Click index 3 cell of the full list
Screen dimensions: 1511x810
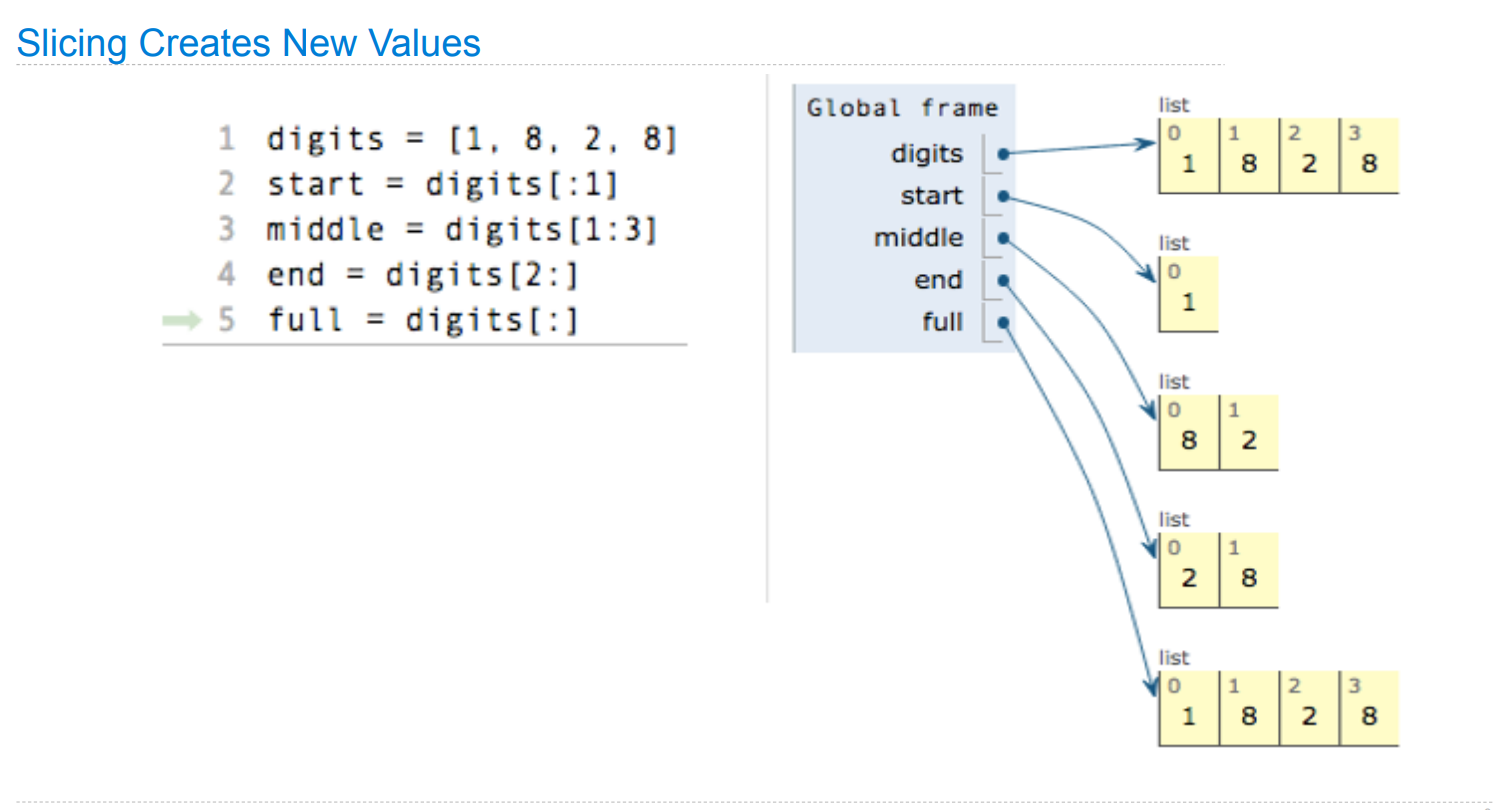(x=1368, y=708)
